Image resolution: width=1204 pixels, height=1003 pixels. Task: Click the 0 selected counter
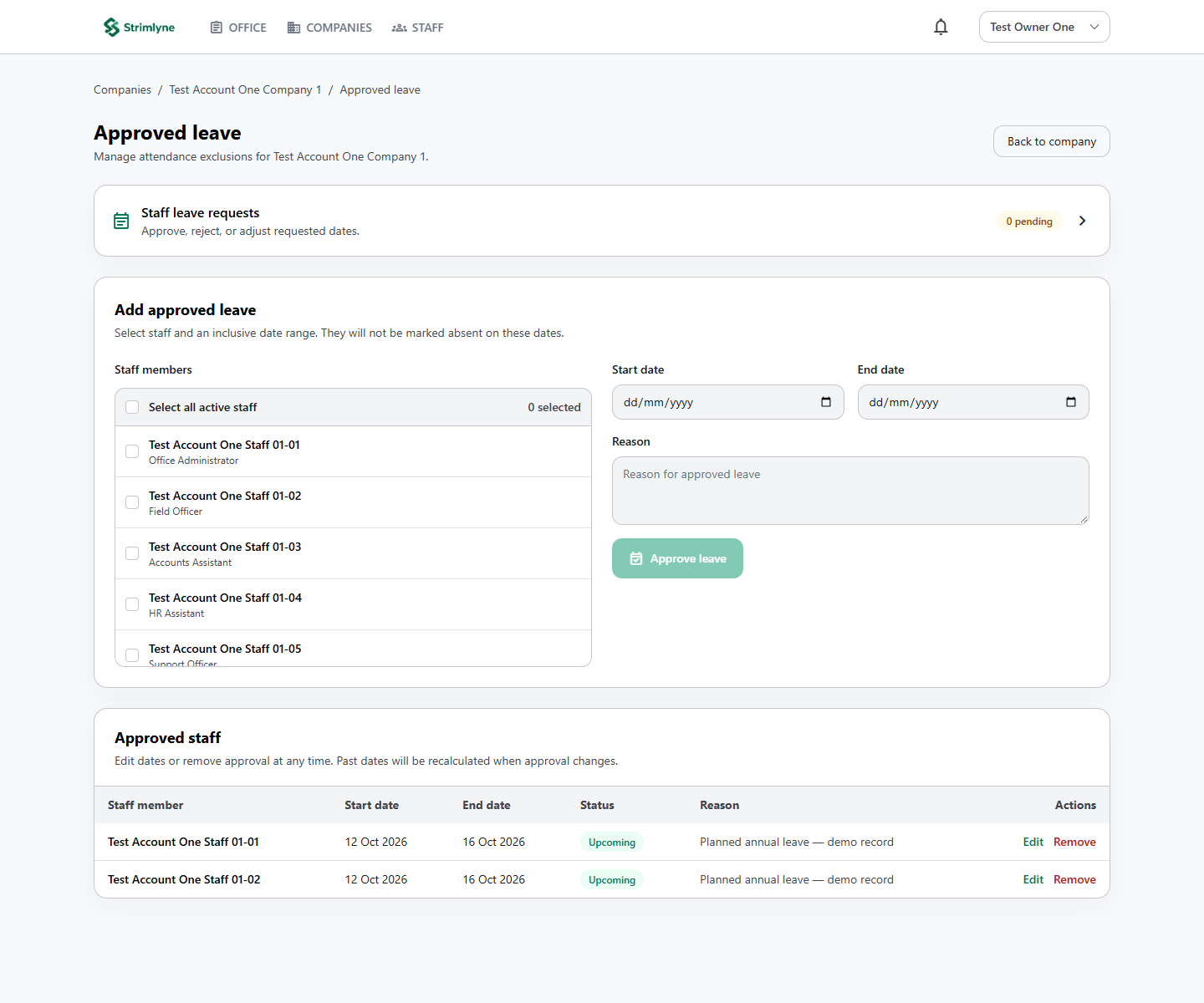554,407
